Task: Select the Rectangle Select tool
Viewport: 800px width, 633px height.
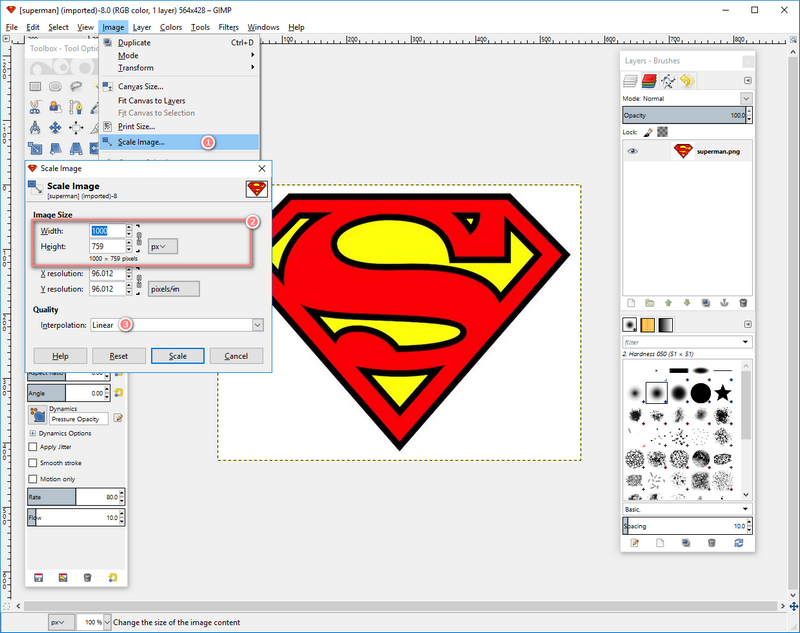Action: pyautogui.click(x=36, y=86)
